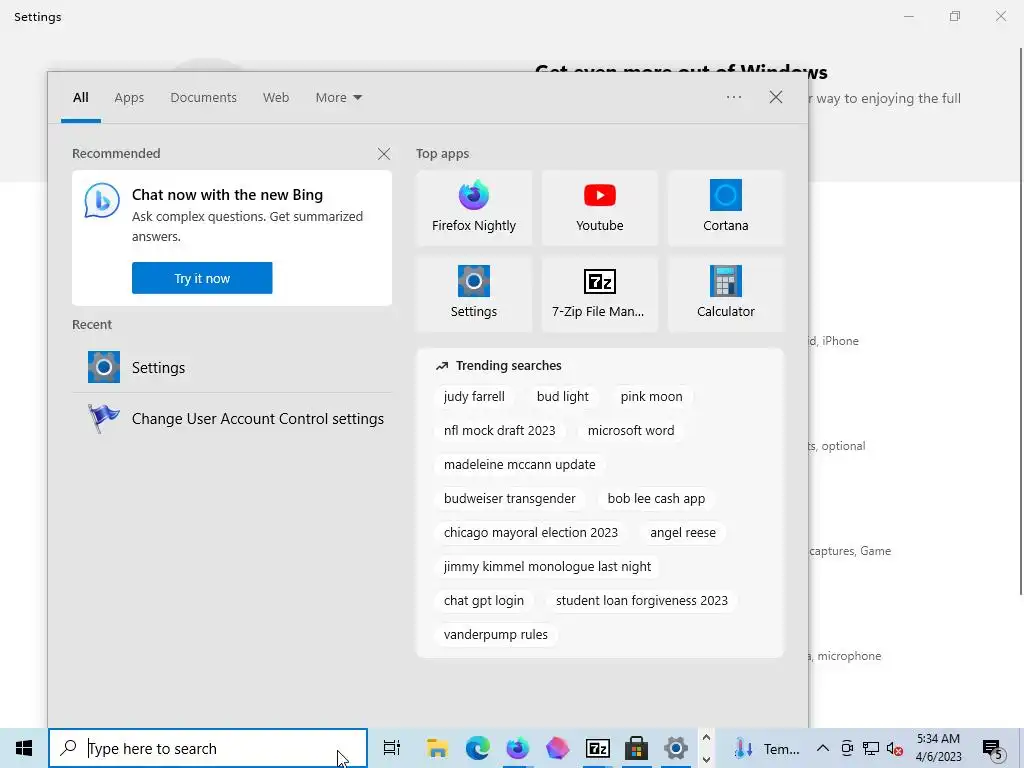The width and height of the screenshot is (1024, 768).
Task: Open Microsoft Store from the taskbar
Action: click(x=637, y=748)
